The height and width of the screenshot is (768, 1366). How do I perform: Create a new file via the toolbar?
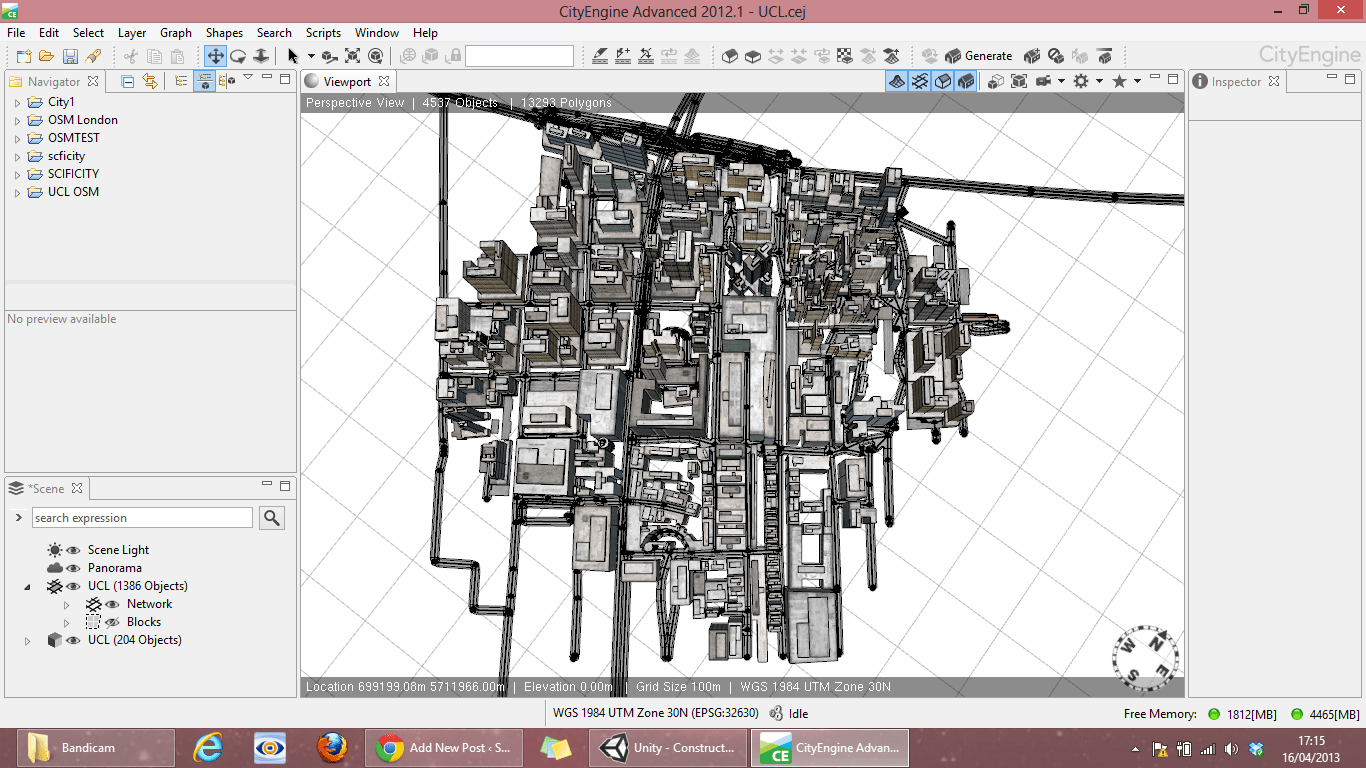click(23, 56)
